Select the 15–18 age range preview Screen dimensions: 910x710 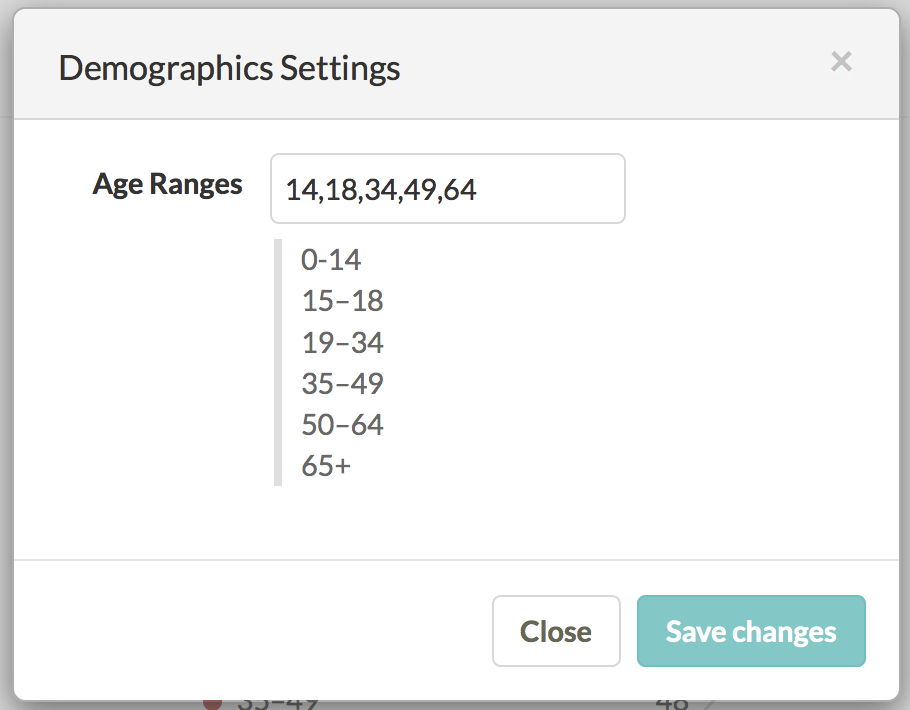click(x=342, y=301)
